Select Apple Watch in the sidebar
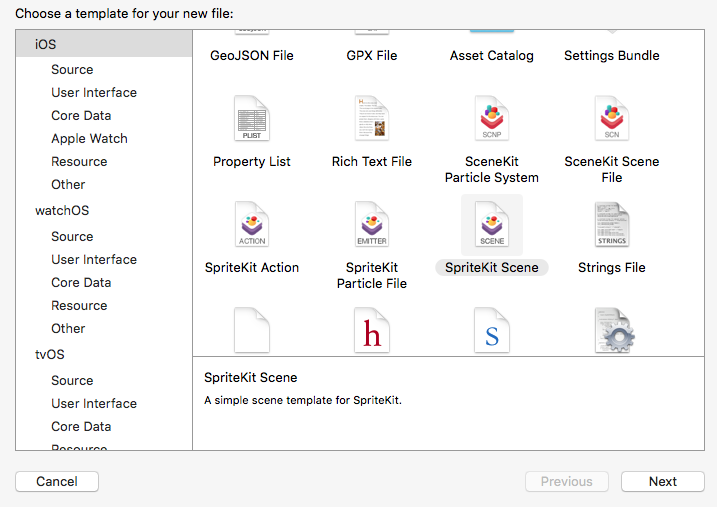The height and width of the screenshot is (507, 717). [89, 139]
